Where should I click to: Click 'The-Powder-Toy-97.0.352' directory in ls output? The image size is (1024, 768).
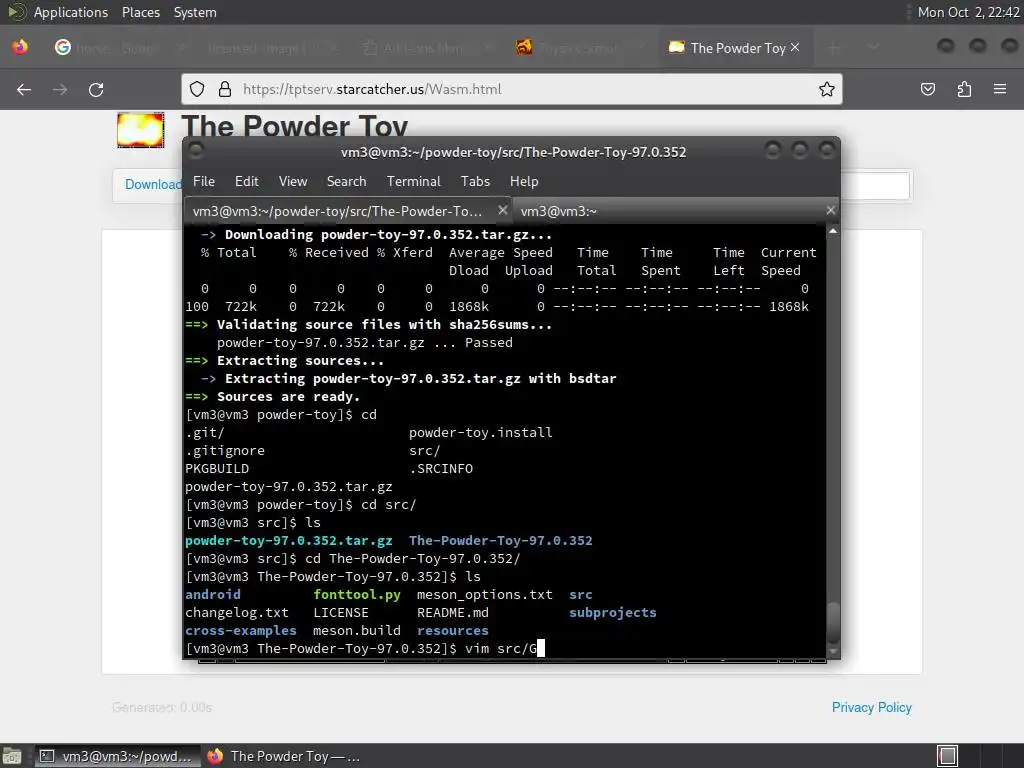tap(500, 541)
